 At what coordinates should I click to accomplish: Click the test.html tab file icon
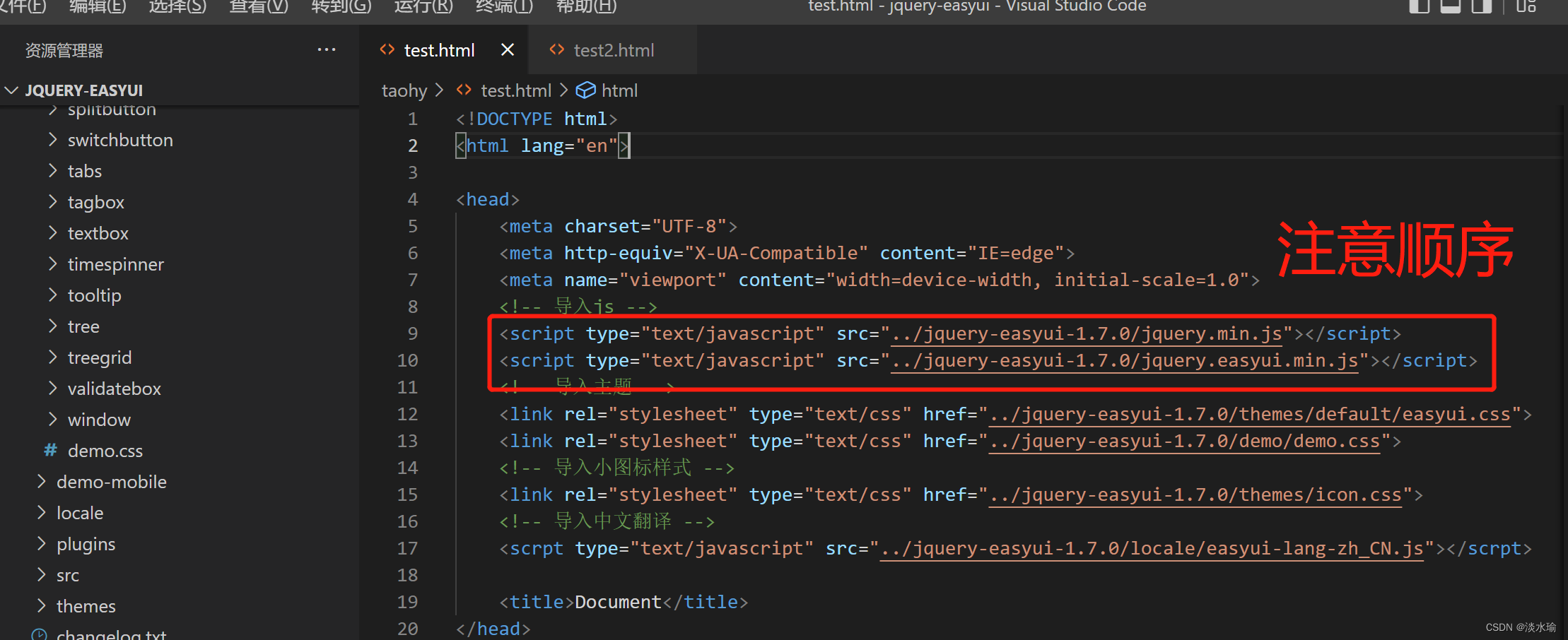[x=387, y=50]
